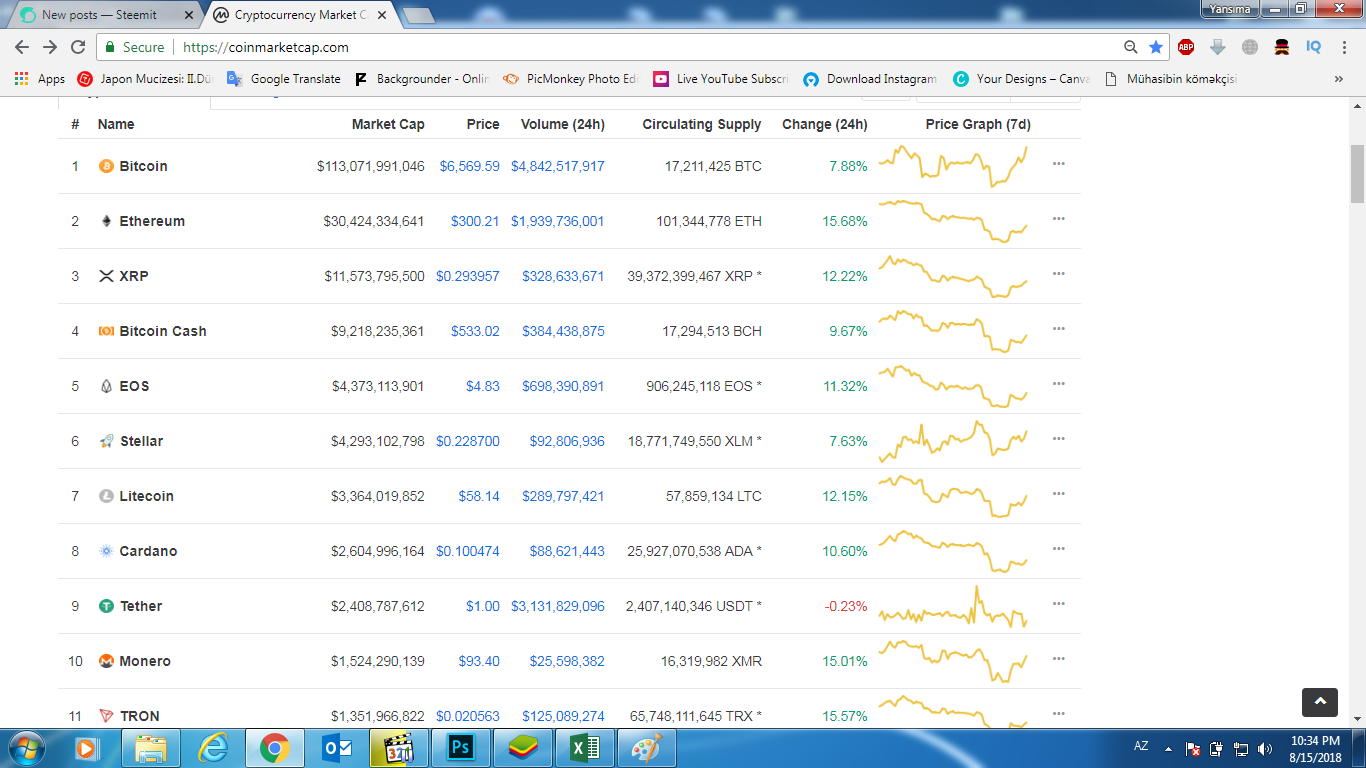This screenshot has height=768, width=1366.
Task: Open the IQ extension icon
Action: (x=1314, y=47)
